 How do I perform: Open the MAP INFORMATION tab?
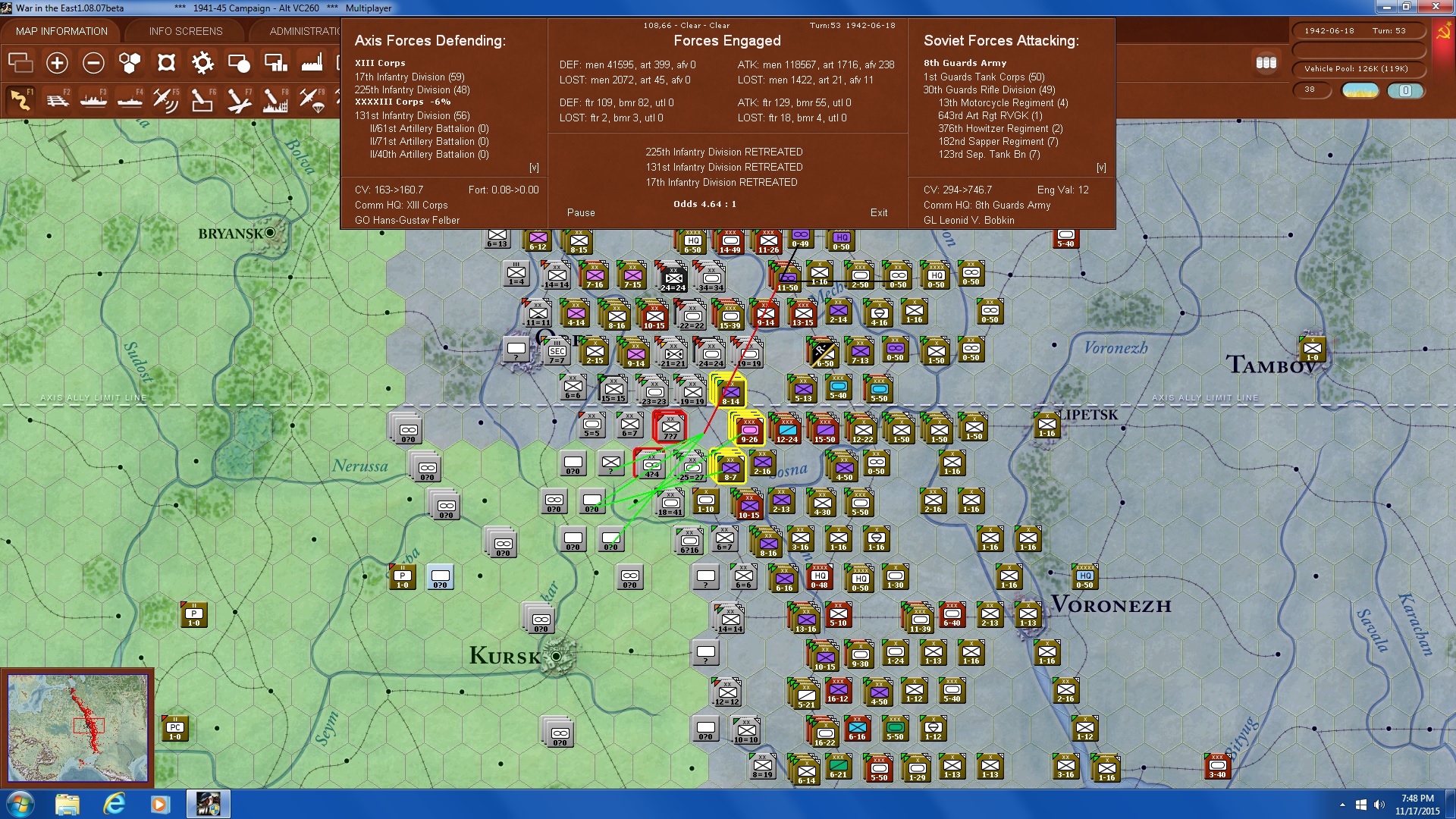tap(61, 31)
